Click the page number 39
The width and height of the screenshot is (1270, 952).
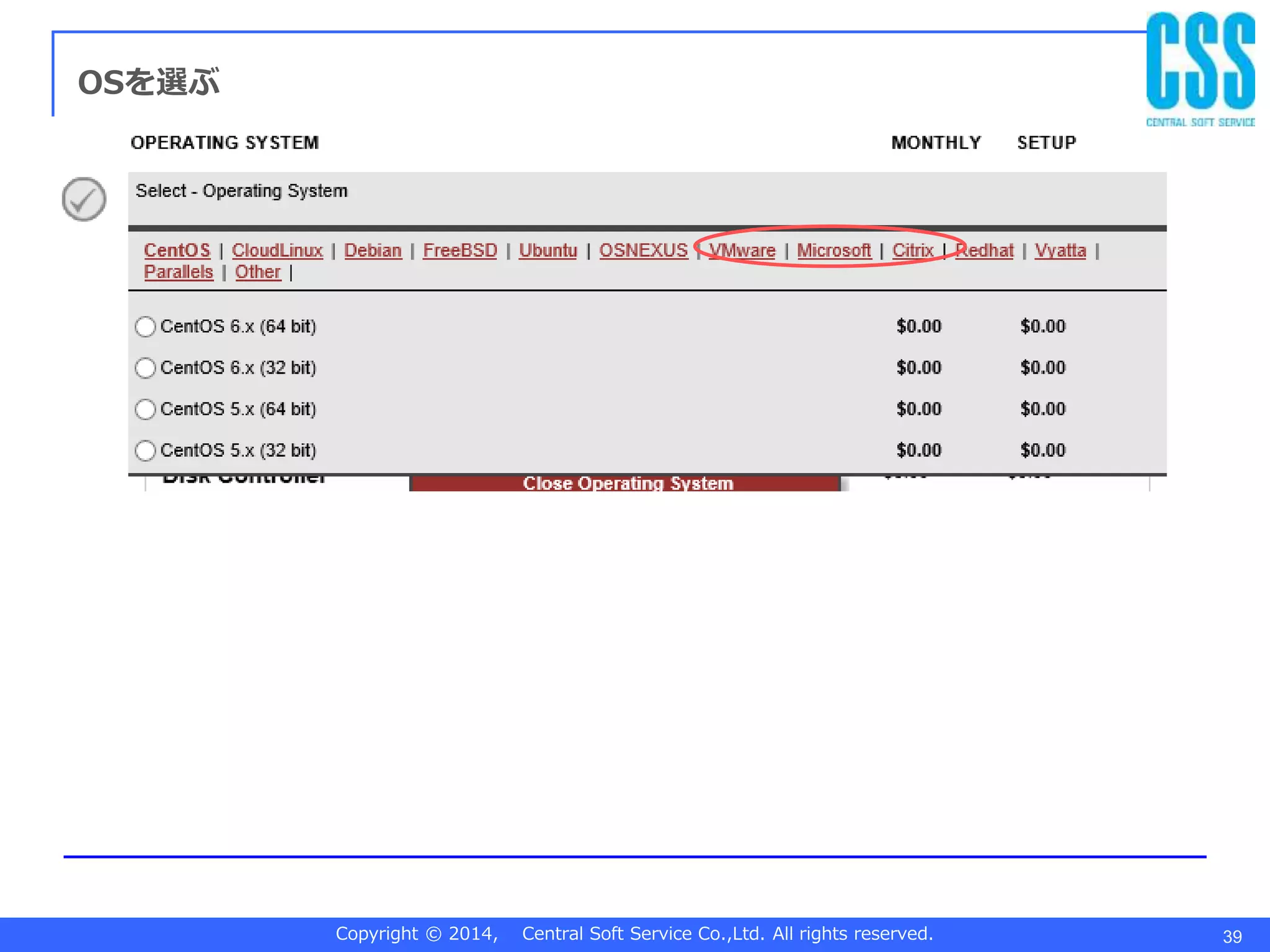pyautogui.click(x=1232, y=936)
